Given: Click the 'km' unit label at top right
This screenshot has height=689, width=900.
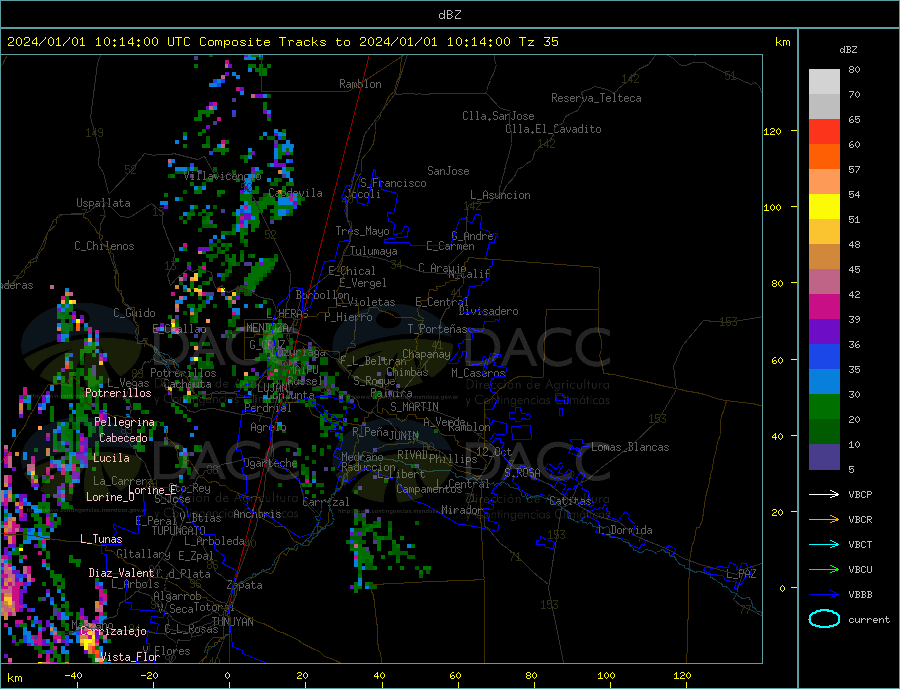Looking at the screenshot, I should (x=782, y=42).
